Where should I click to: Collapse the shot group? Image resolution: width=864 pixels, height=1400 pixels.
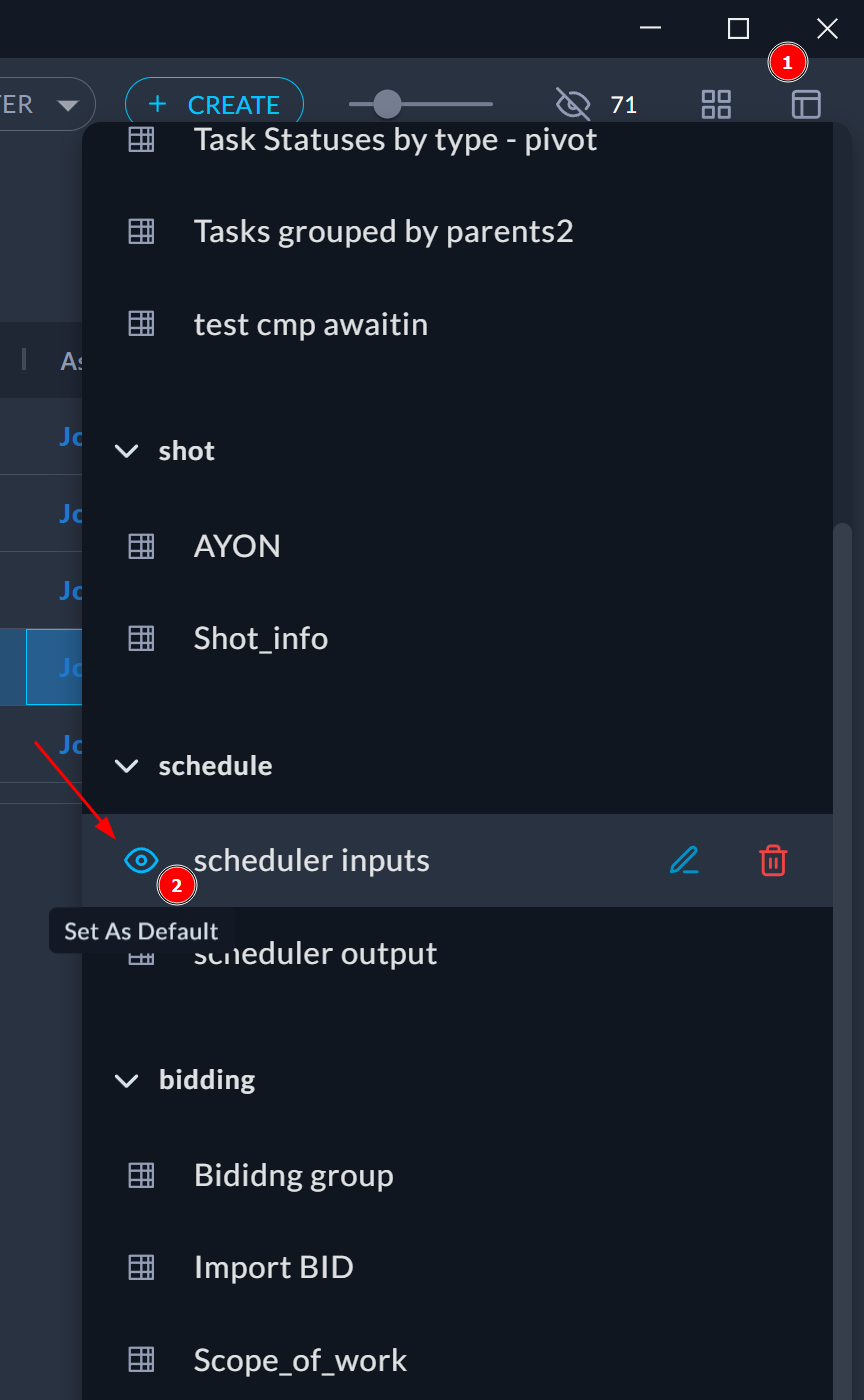coord(127,451)
